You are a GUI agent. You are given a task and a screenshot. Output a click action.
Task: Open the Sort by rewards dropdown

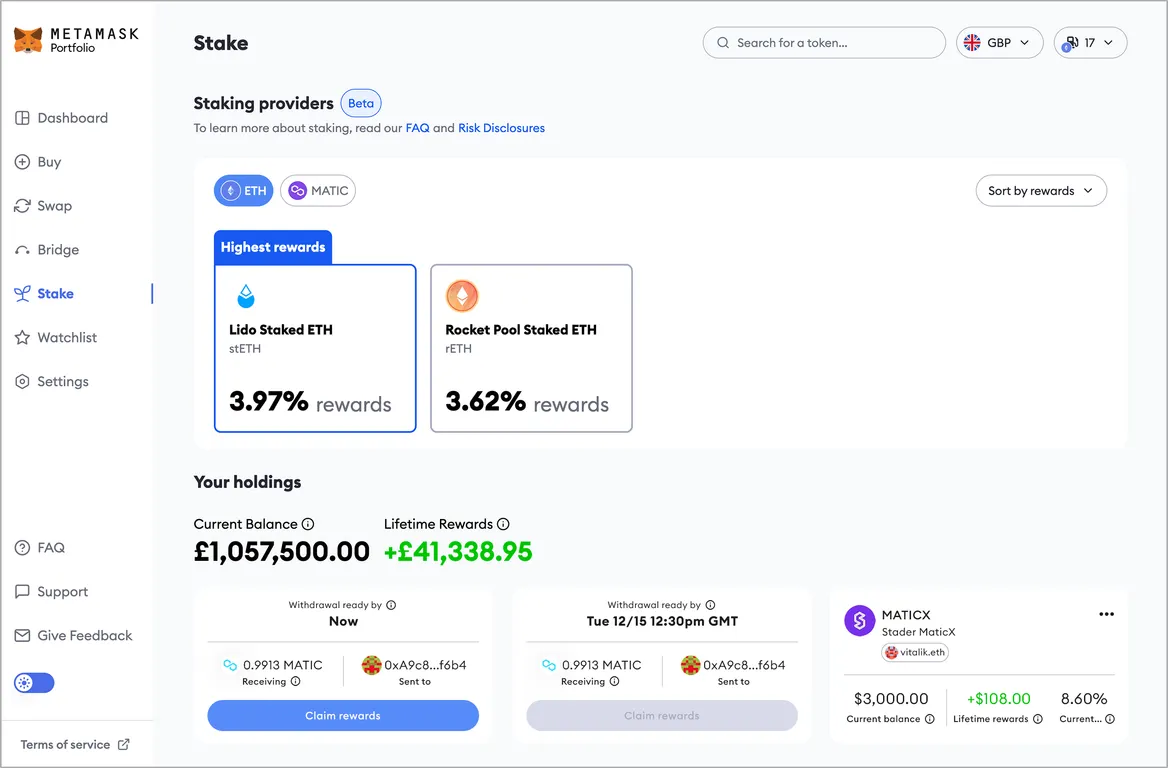click(x=1041, y=191)
